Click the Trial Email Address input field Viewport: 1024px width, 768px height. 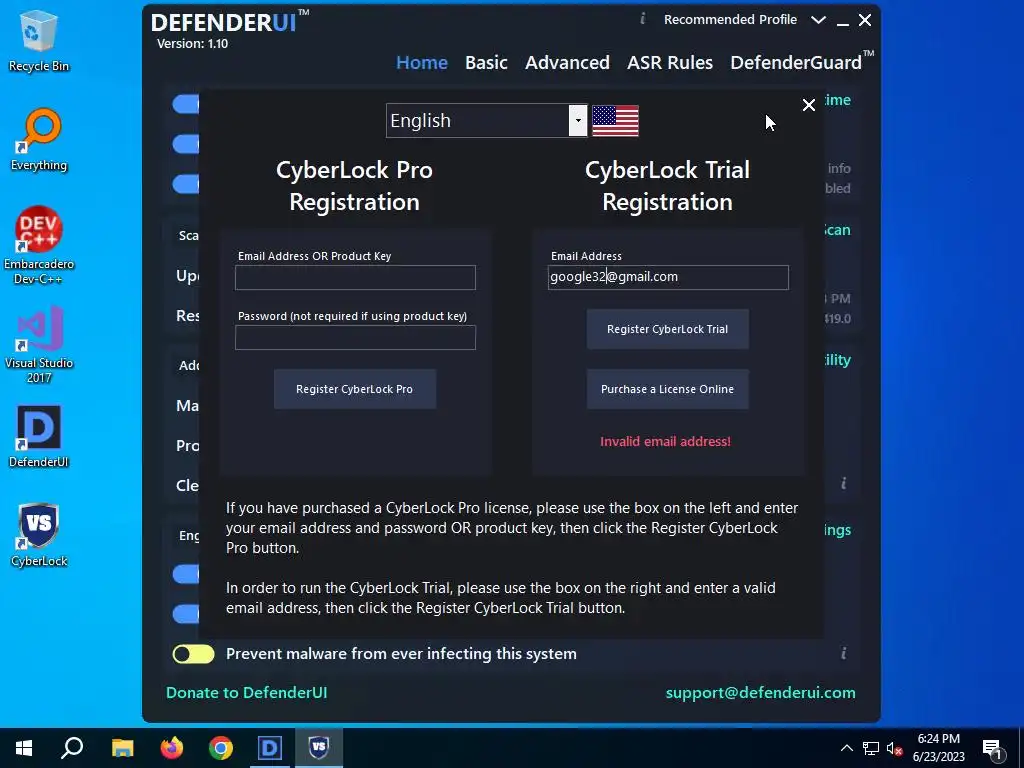(668, 277)
